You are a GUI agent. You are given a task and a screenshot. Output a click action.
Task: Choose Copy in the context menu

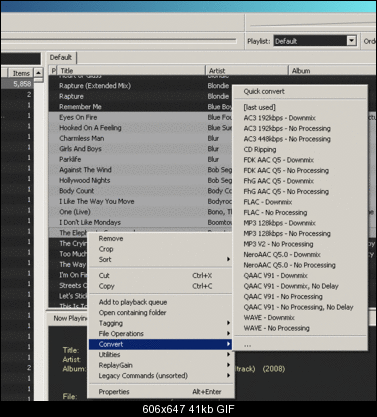(160, 286)
